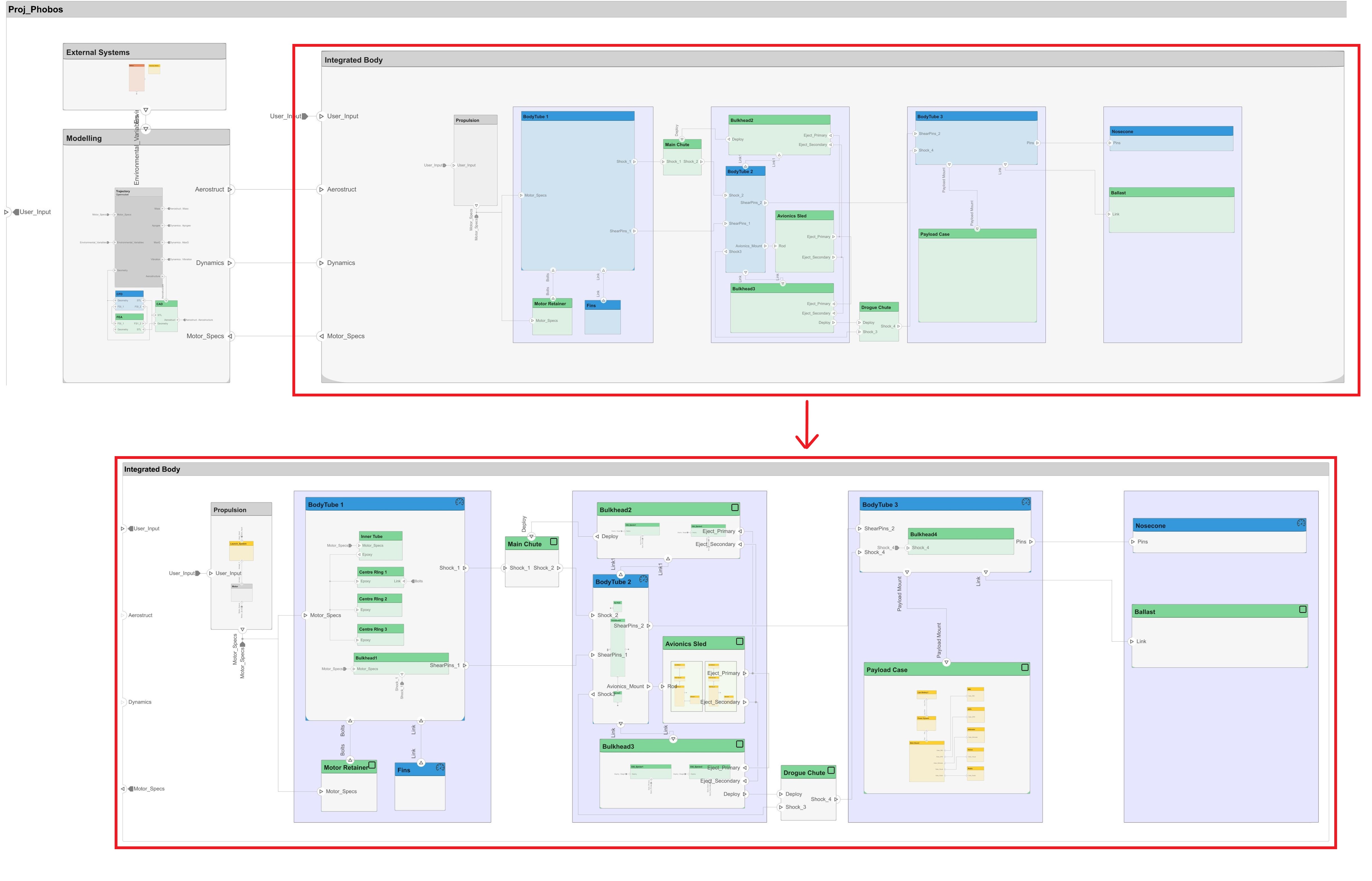Click Motor_Specs port arrow on Modelling block edge
Viewport: 1372px width, 881px height.
230,336
